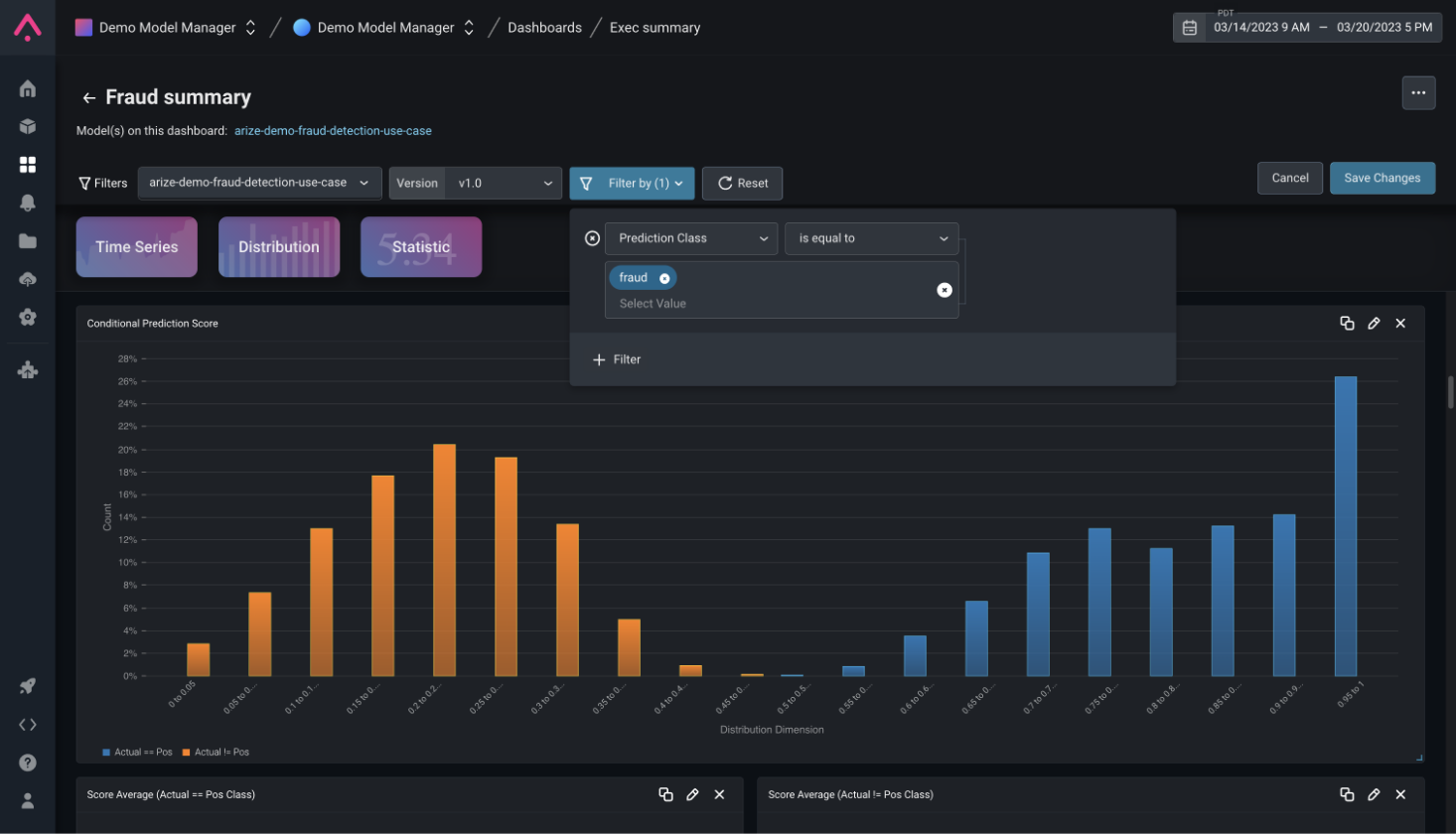
Task: Toggle the Actual != Pos legend series
Action: [x=216, y=753]
